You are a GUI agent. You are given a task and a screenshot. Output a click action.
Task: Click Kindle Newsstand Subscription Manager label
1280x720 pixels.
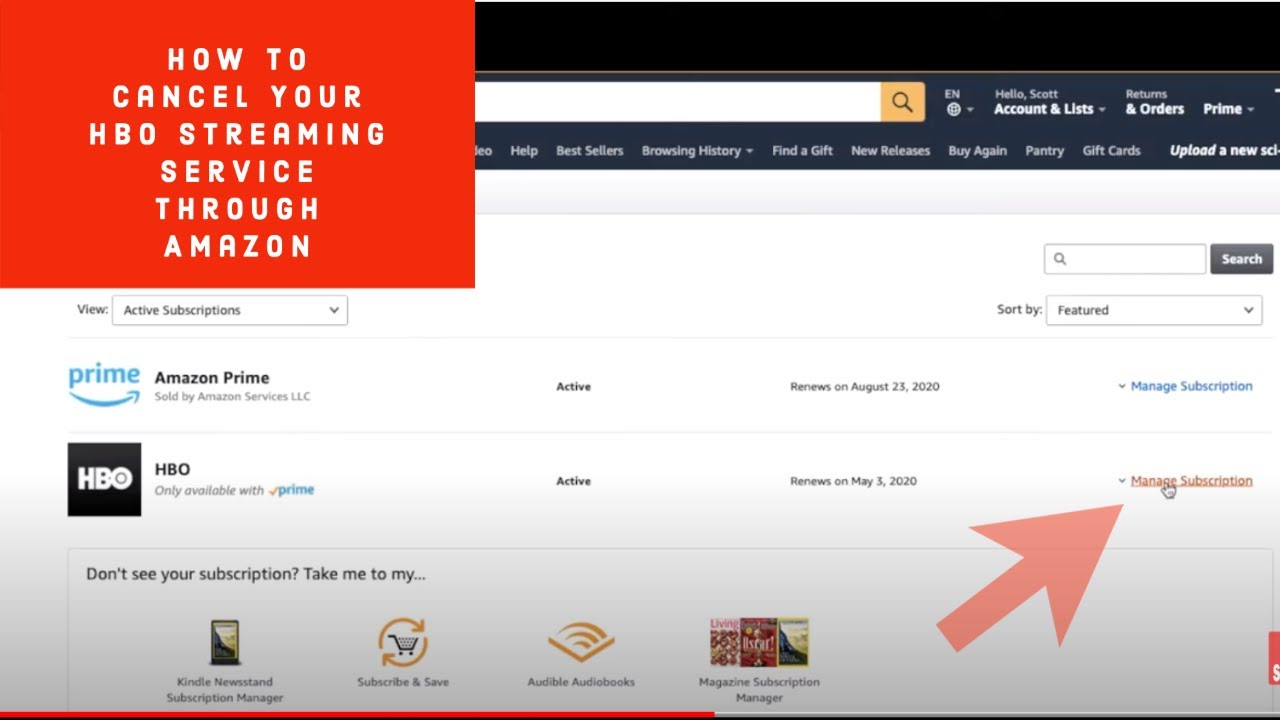click(x=225, y=690)
